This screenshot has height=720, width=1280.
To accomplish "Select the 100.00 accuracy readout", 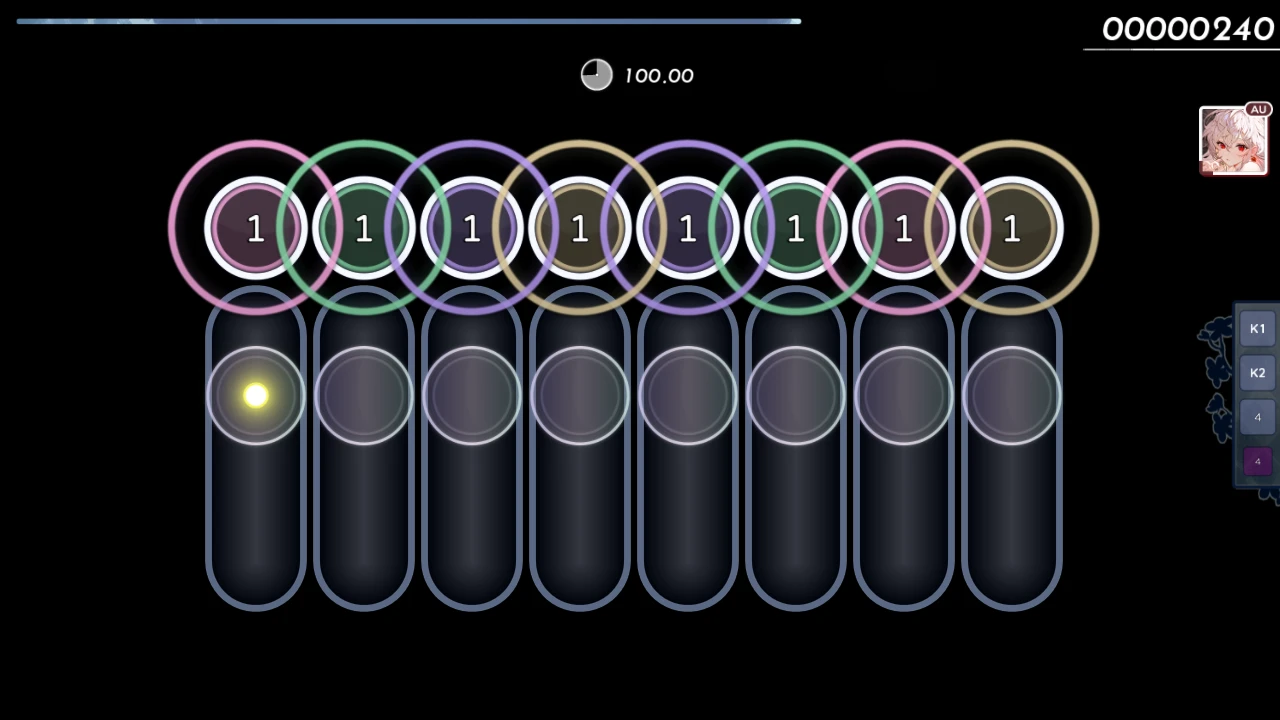I will (658, 76).
